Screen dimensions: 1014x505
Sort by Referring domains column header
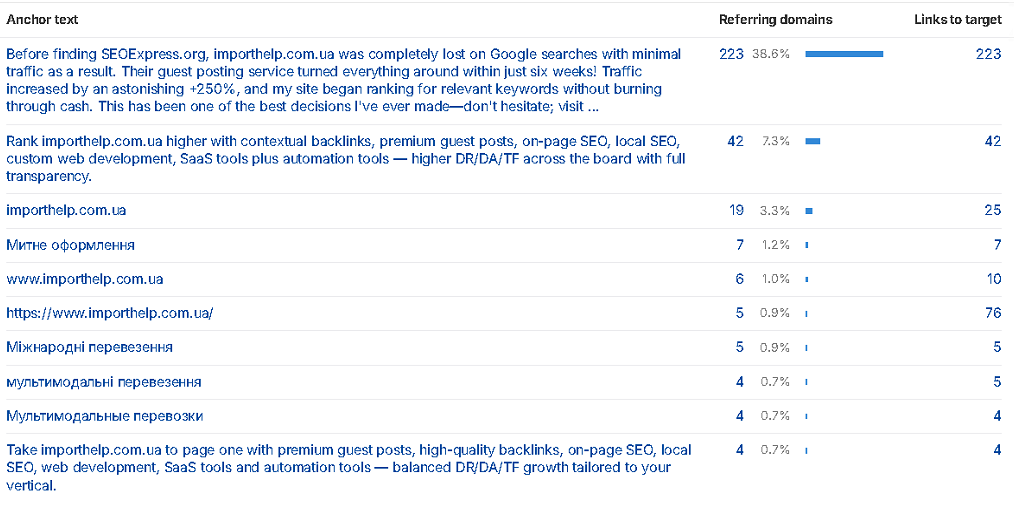coord(775,20)
